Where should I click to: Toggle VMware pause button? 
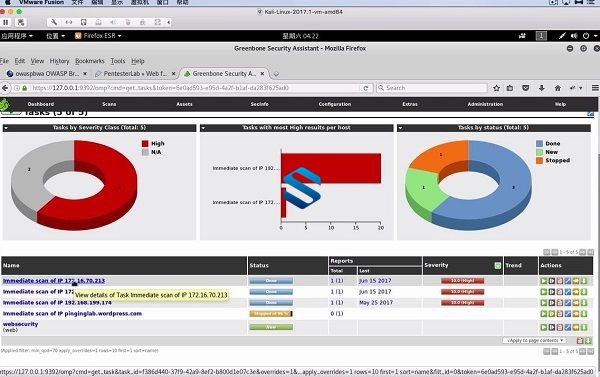(x=5, y=22)
